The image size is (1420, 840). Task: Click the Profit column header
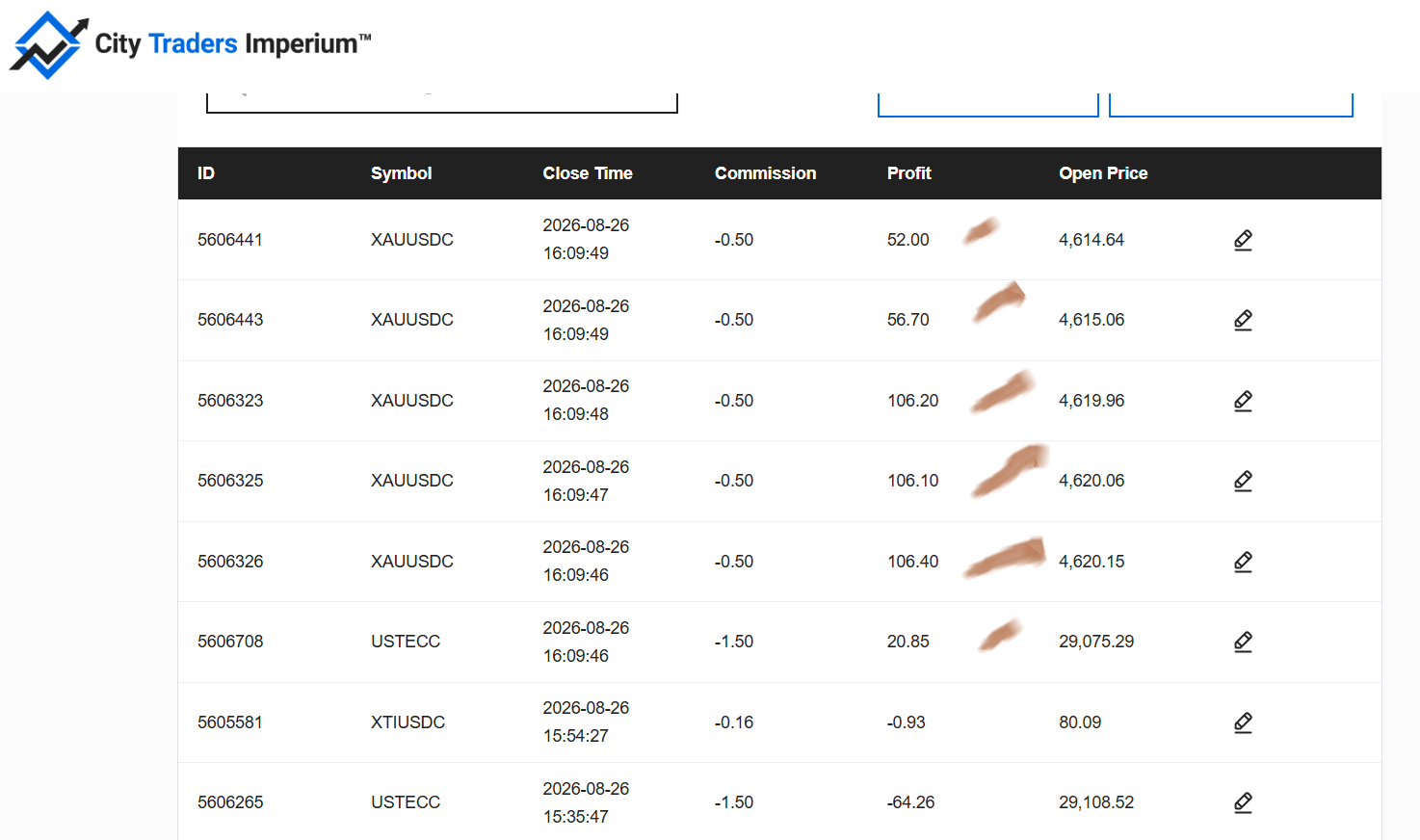[908, 173]
